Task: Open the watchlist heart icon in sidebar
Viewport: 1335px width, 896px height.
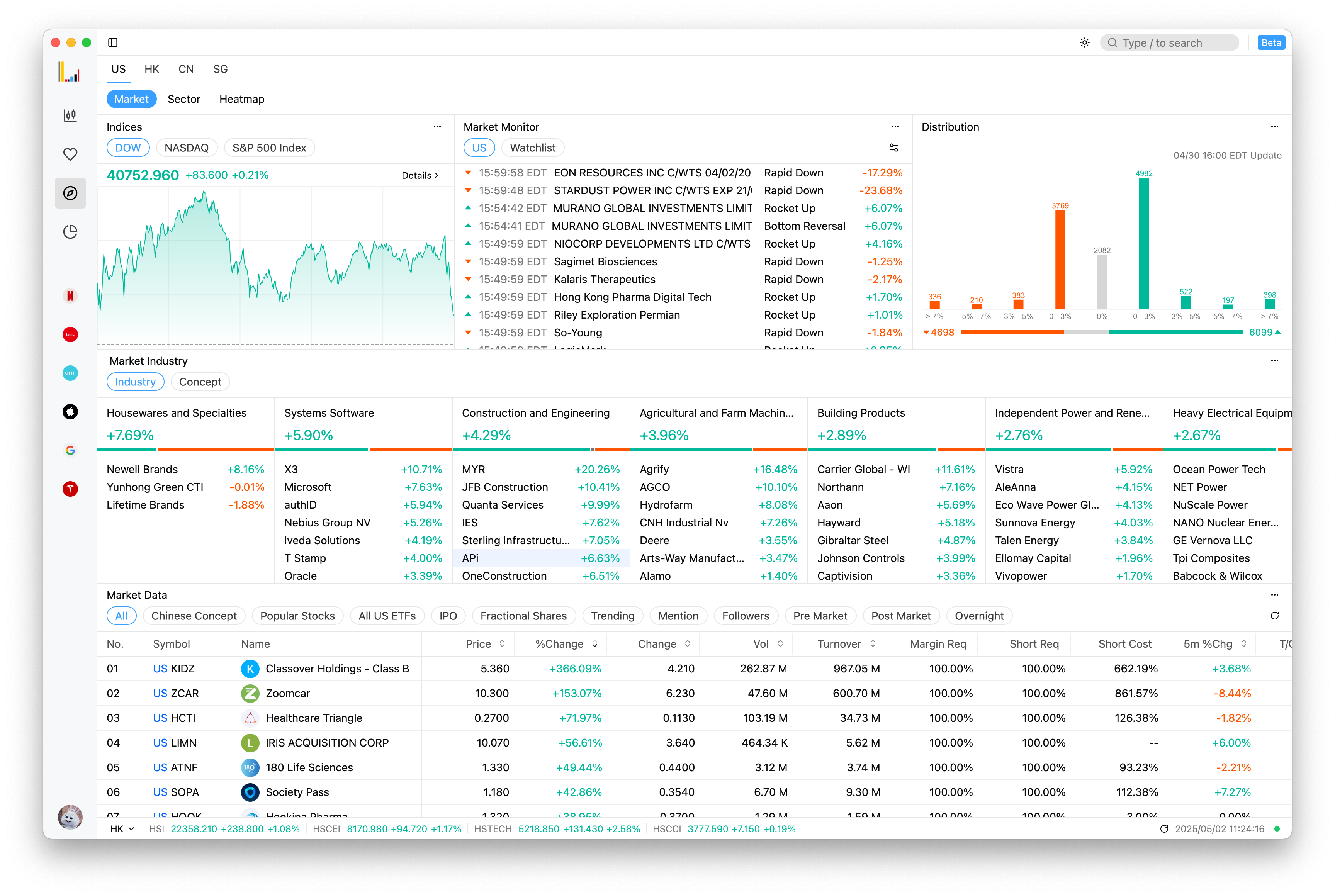Action: pos(70,154)
